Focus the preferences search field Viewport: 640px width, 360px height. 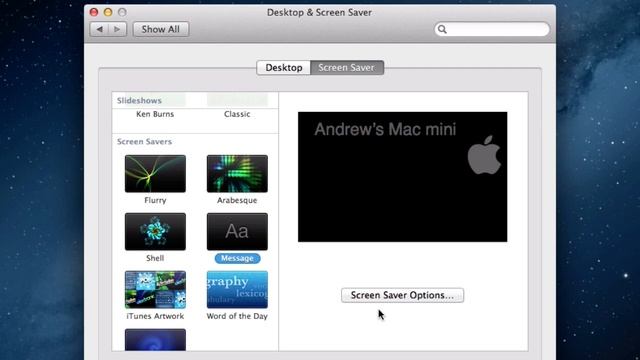click(x=492, y=29)
